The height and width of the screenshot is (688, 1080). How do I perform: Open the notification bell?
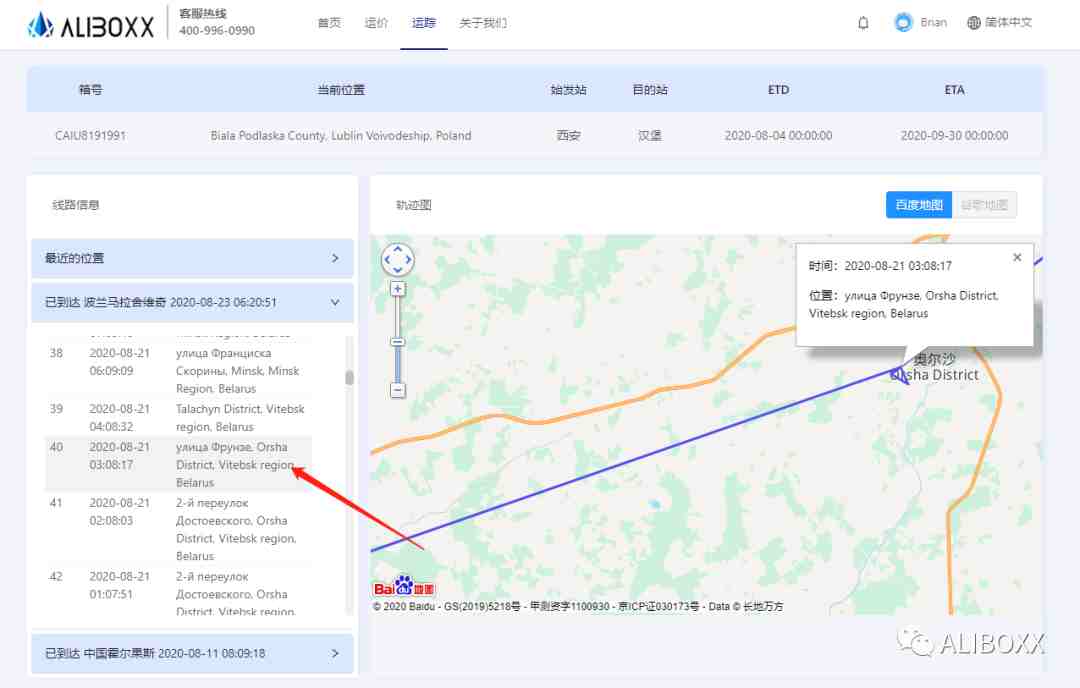(863, 23)
